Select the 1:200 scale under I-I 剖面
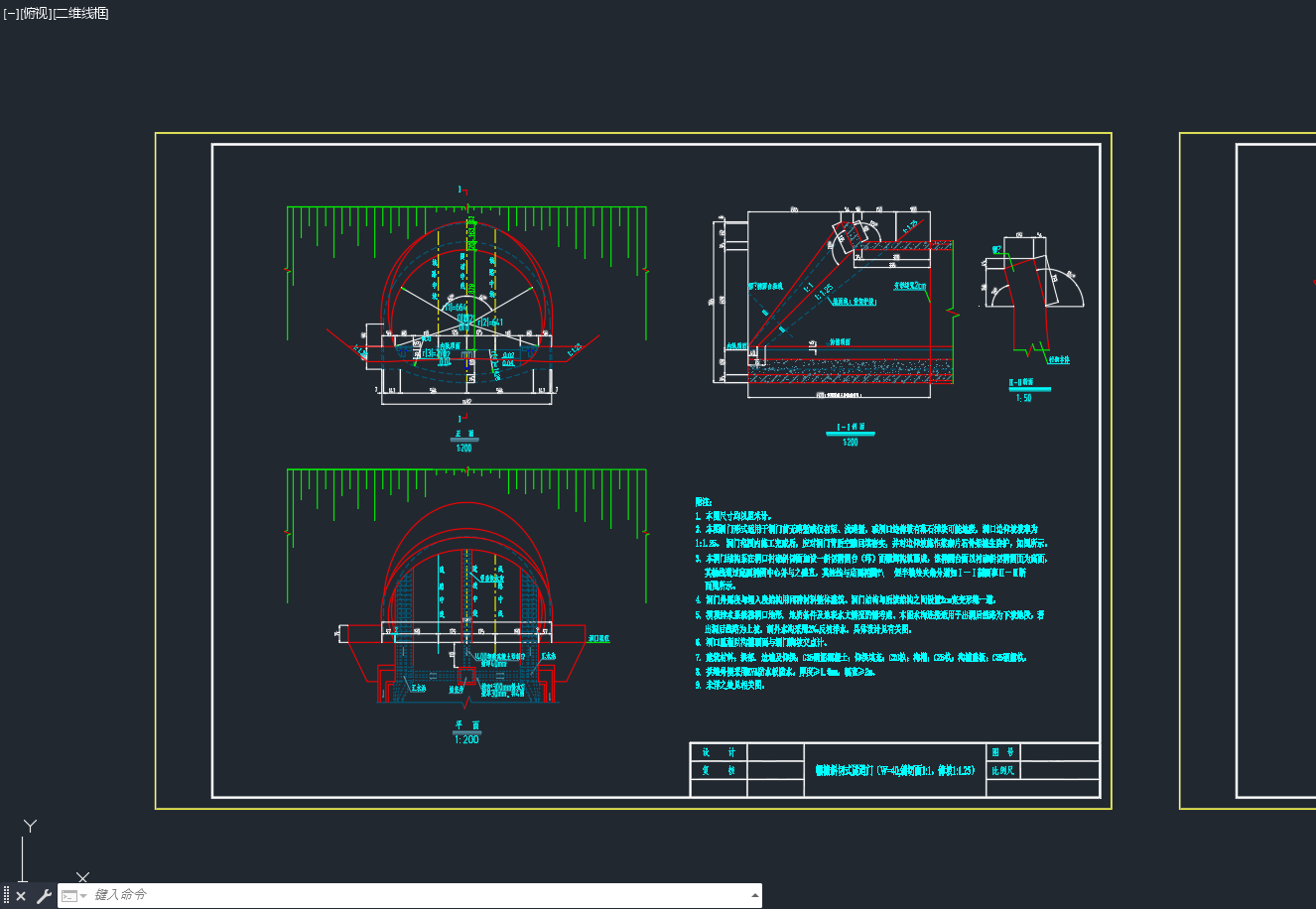The image size is (1316, 909). click(x=851, y=443)
